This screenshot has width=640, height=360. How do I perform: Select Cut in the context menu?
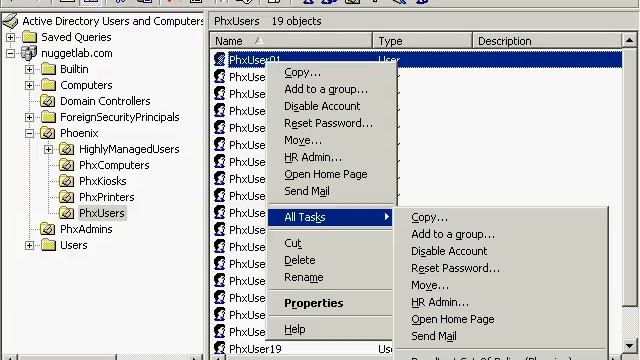coord(293,243)
